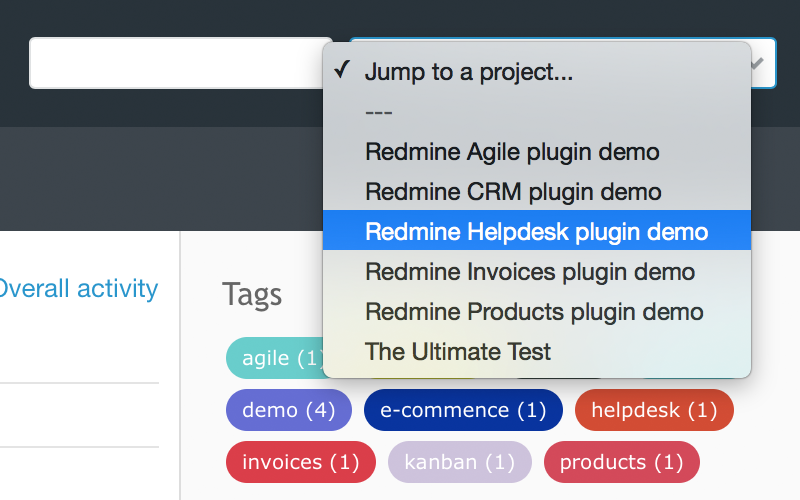Click the Tags section heading
The height and width of the screenshot is (500, 800).
click(252, 294)
